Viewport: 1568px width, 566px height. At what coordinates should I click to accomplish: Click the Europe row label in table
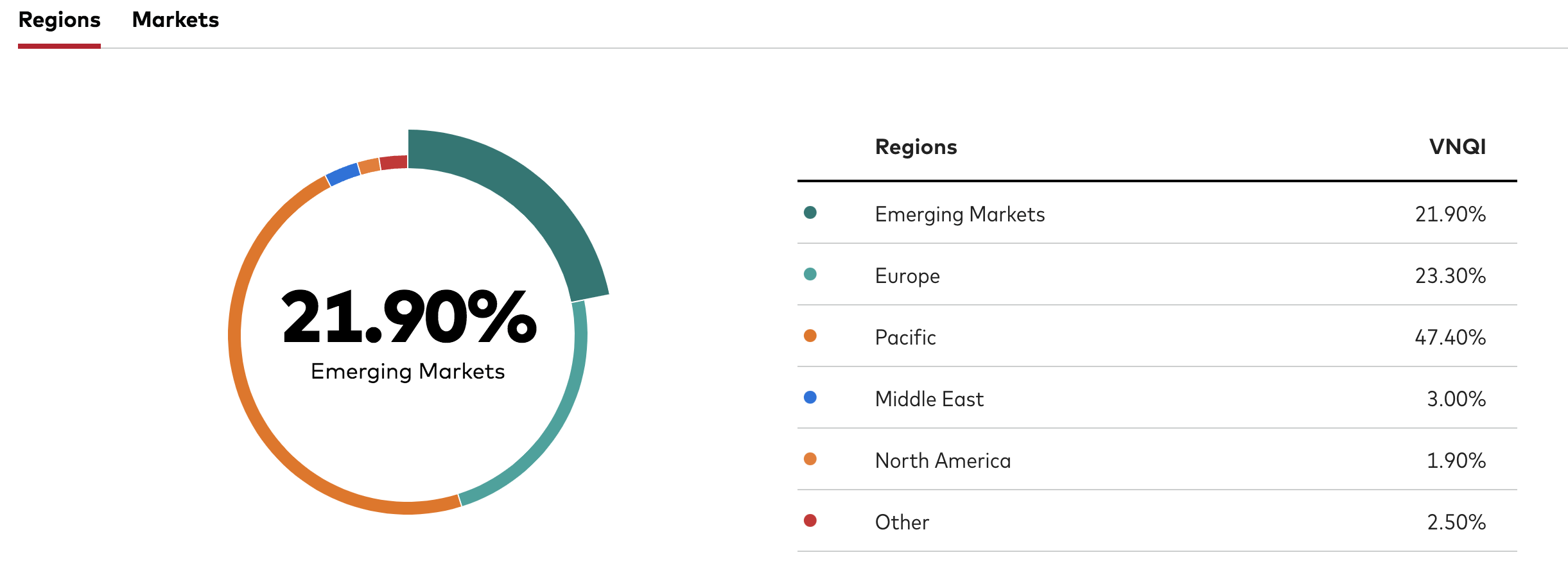[x=907, y=276]
